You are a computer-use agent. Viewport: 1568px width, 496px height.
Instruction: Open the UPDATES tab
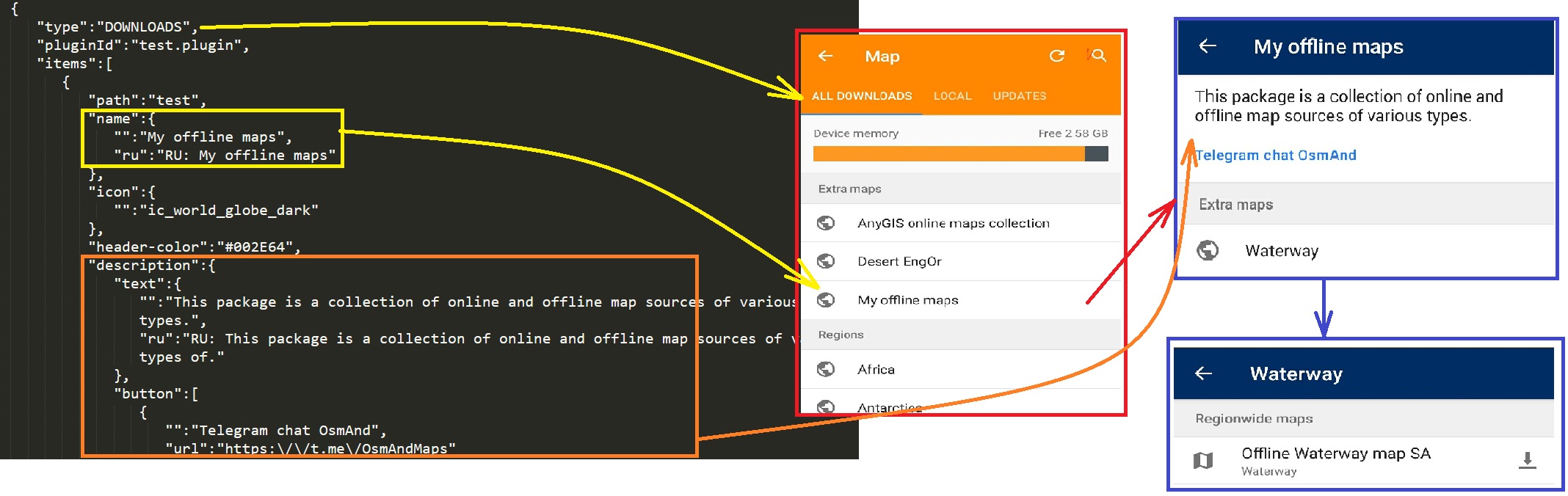click(1020, 96)
